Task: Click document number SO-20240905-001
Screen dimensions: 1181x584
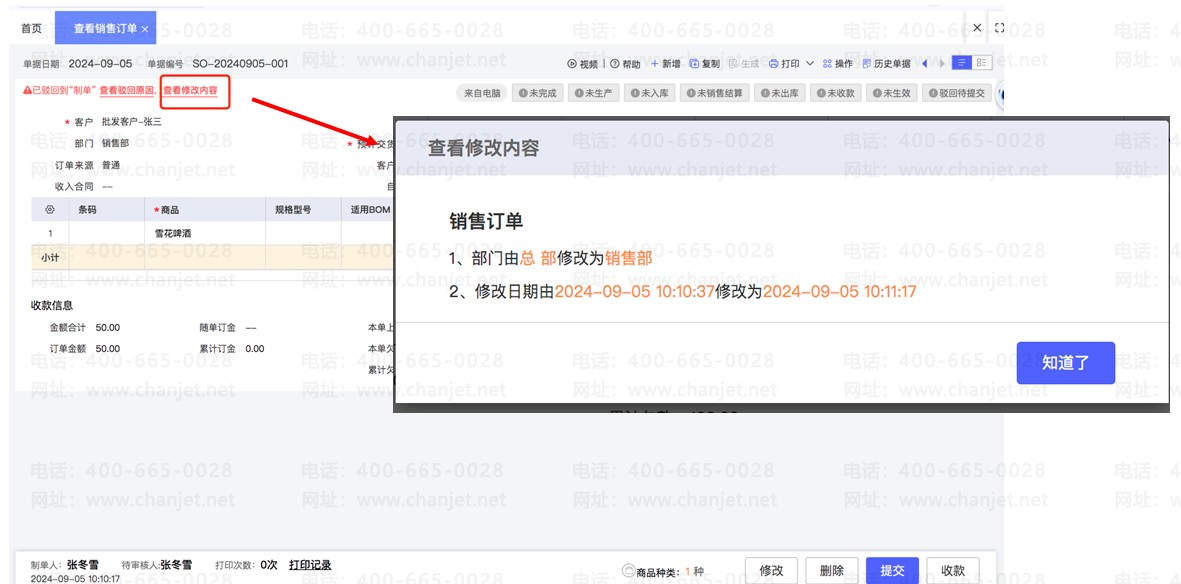Action: click(x=240, y=63)
